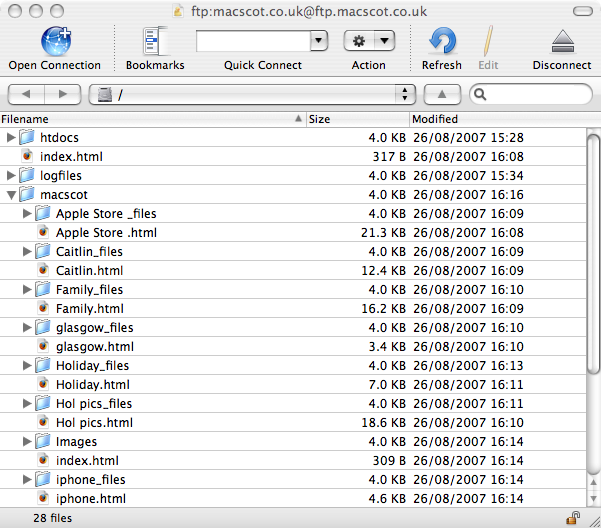Open the Bookmarks drawer icon

155,41
